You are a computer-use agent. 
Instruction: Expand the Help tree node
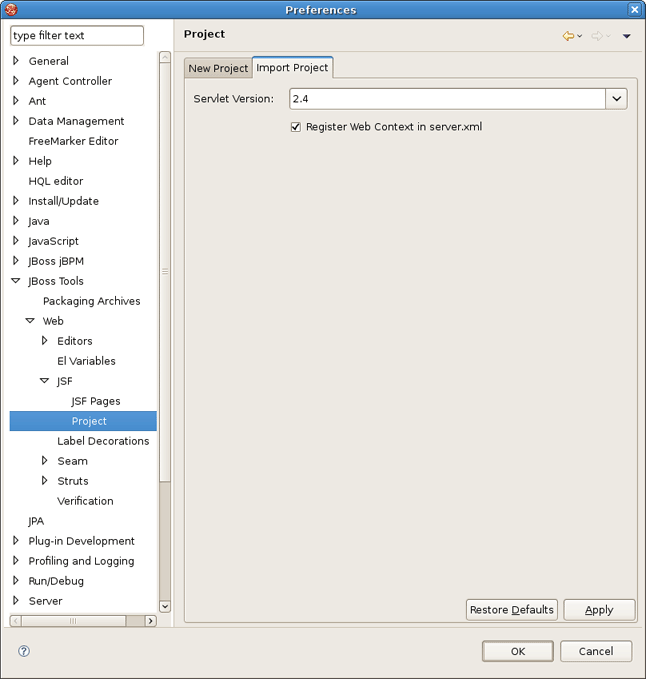click(16, 161)
